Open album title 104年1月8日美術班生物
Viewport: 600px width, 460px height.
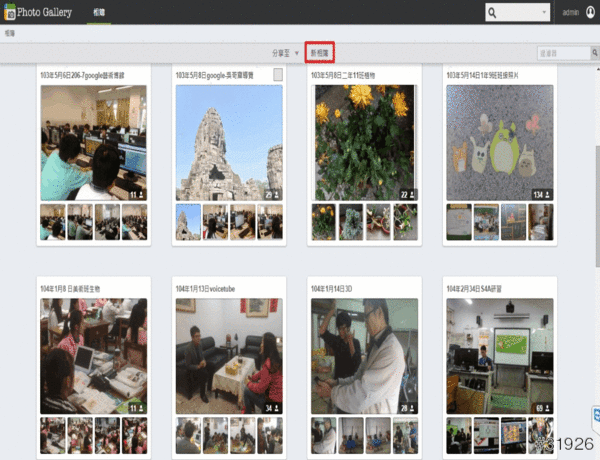(70, 289)
